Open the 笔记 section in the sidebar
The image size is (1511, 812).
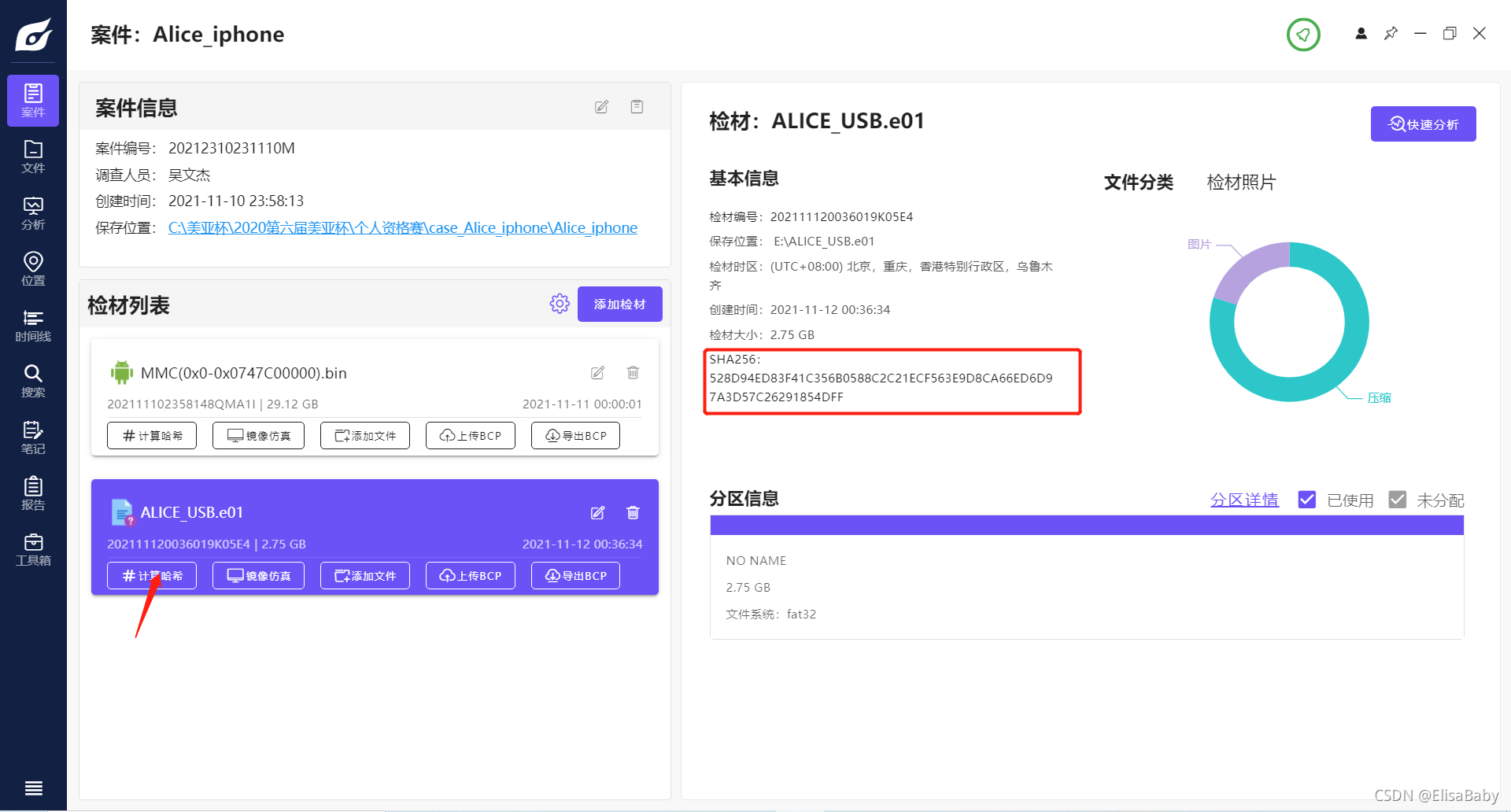point(33,437)
